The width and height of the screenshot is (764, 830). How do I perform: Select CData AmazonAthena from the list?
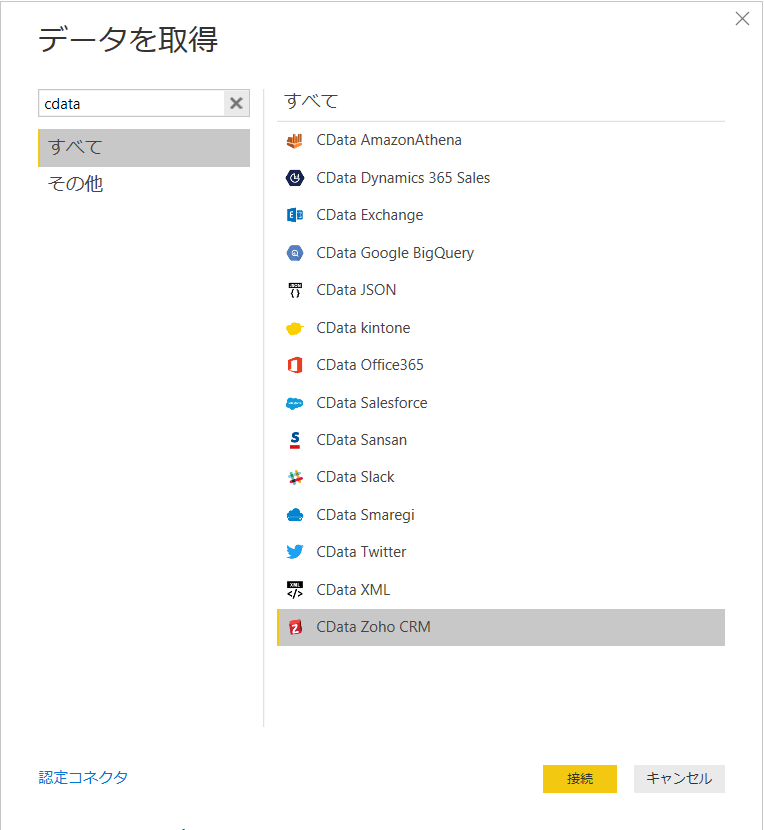tap(501, 140)
